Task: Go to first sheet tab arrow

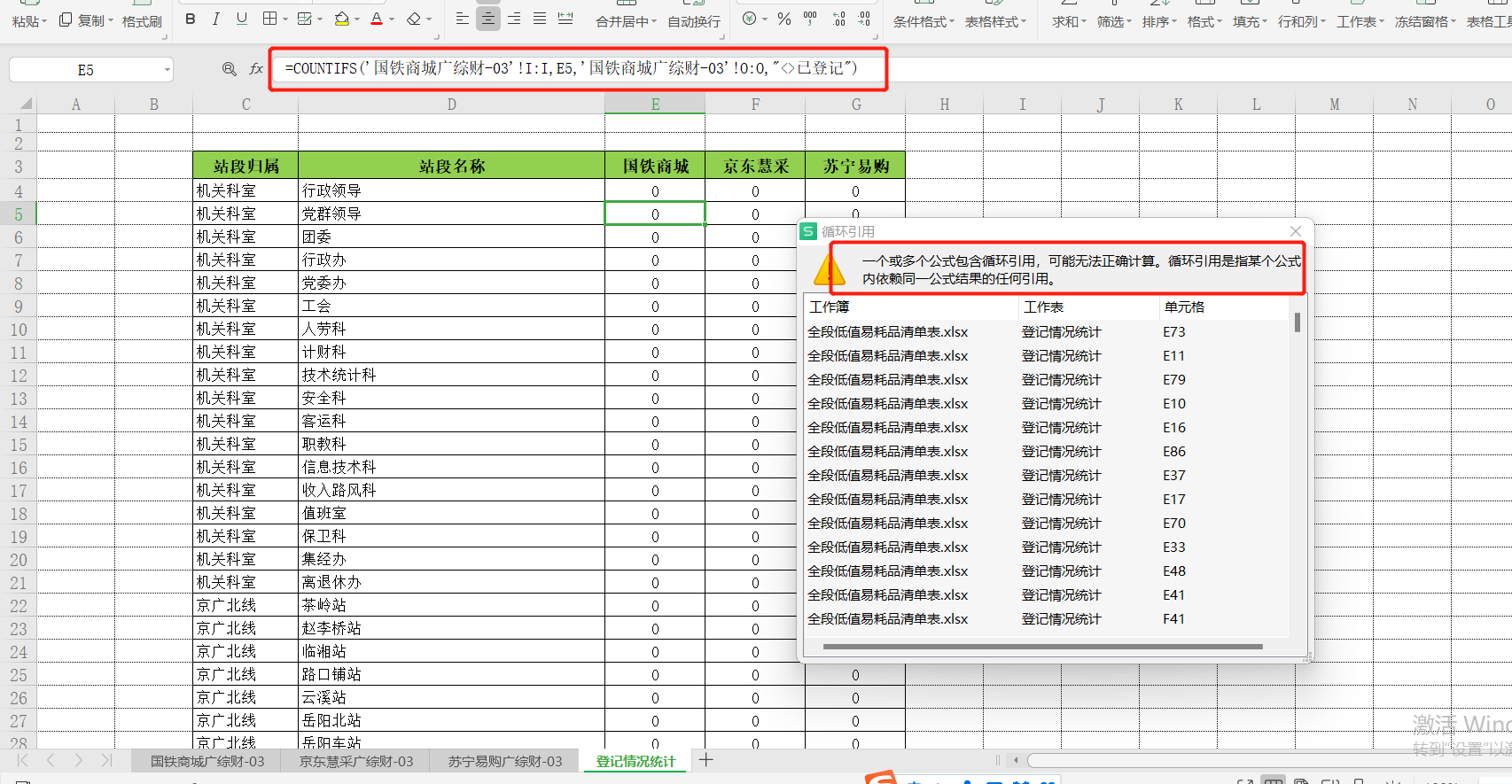Action: tap(23, 760)
